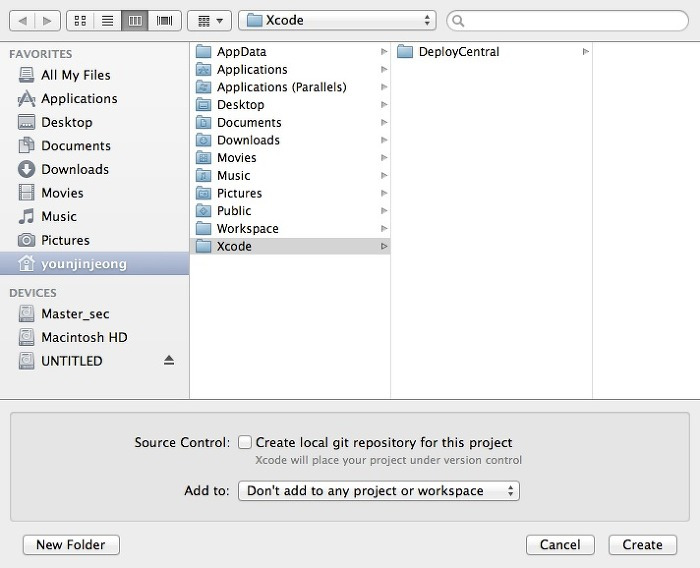This screenshot has height=568, width=700.
Task: Eject the UNTITLED volume
Action: click(x=169, y=360)
